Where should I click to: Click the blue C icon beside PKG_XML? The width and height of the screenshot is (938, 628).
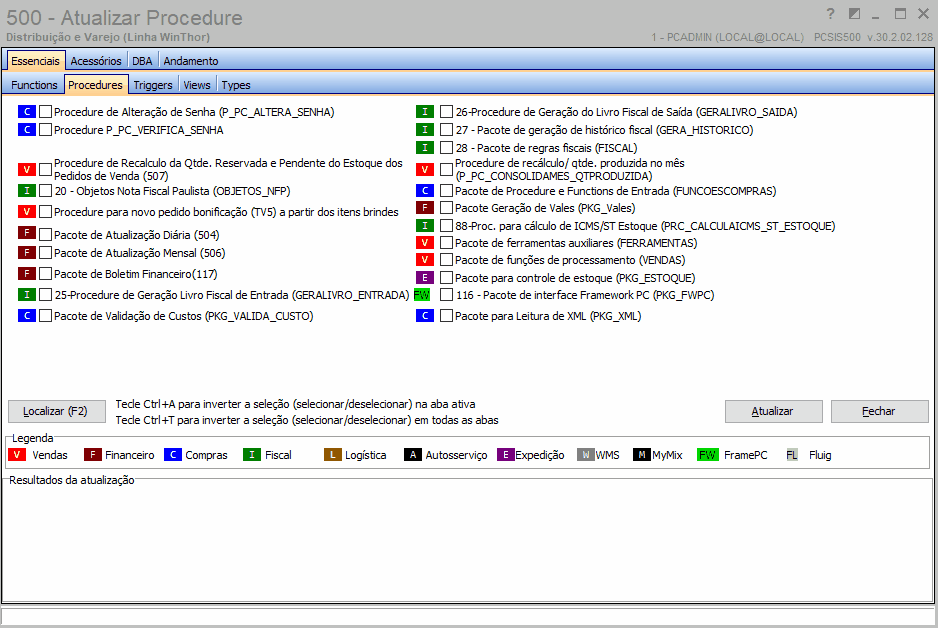click(x=425, y=315)
